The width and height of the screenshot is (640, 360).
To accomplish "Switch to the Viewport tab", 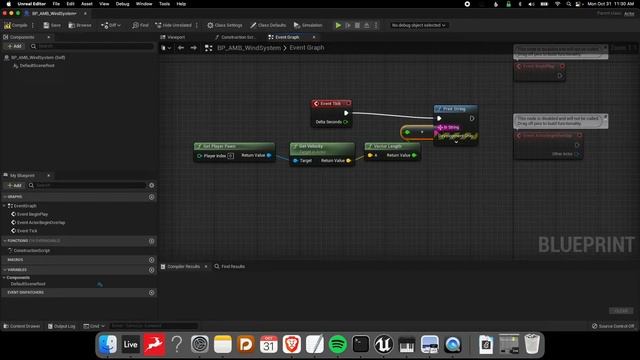I will [x=176, y=37].
